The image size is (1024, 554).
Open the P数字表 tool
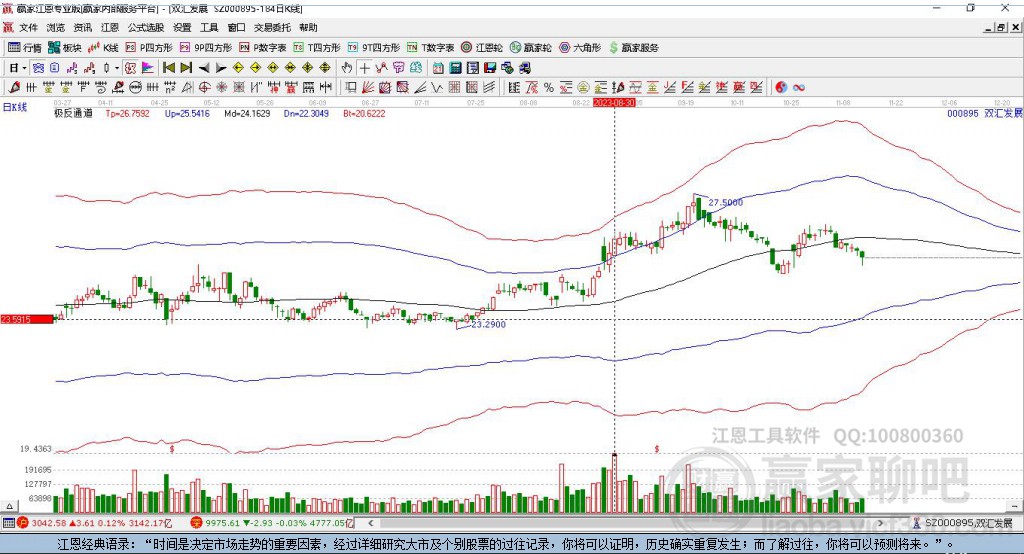pos(263,48)
